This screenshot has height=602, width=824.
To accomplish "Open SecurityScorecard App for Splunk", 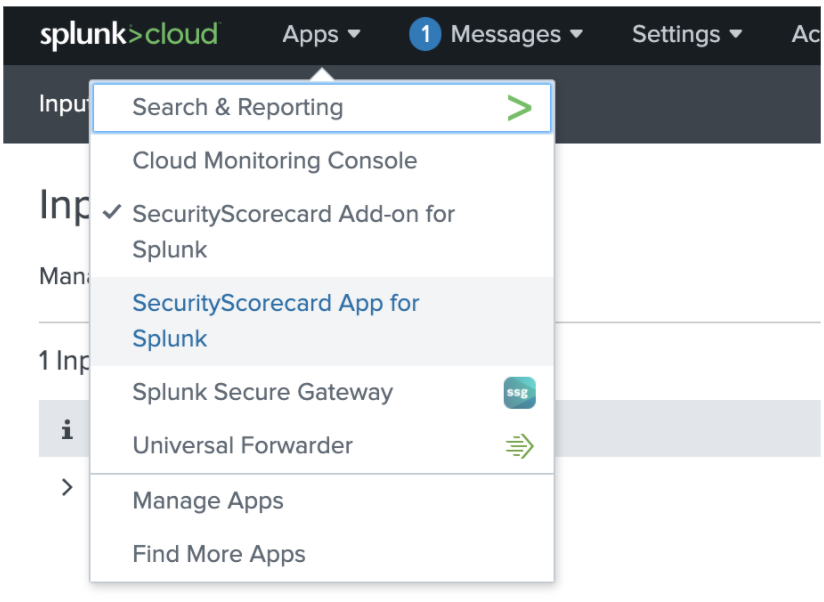I will pyautogui.click(x=322, y=321).
